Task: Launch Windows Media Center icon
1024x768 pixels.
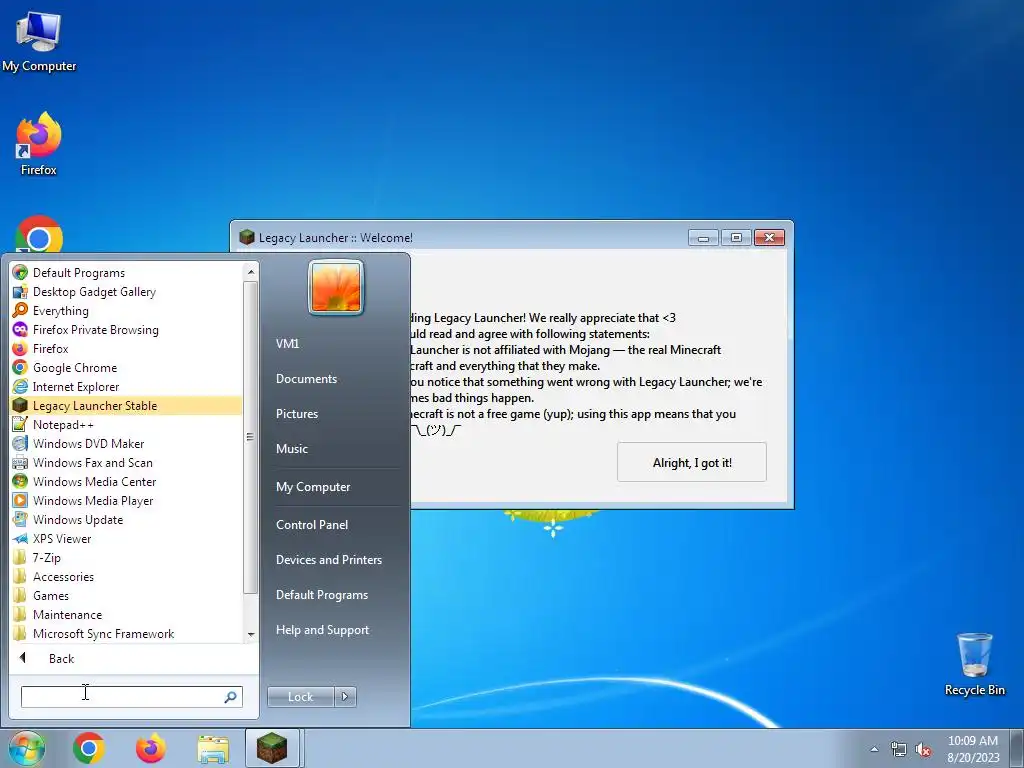Action: point(20,481)
